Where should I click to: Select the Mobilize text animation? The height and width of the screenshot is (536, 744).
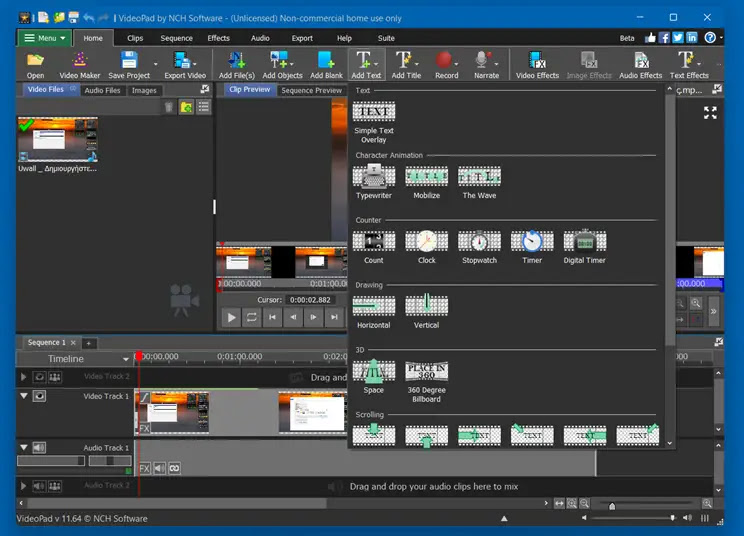pos(427,182)
